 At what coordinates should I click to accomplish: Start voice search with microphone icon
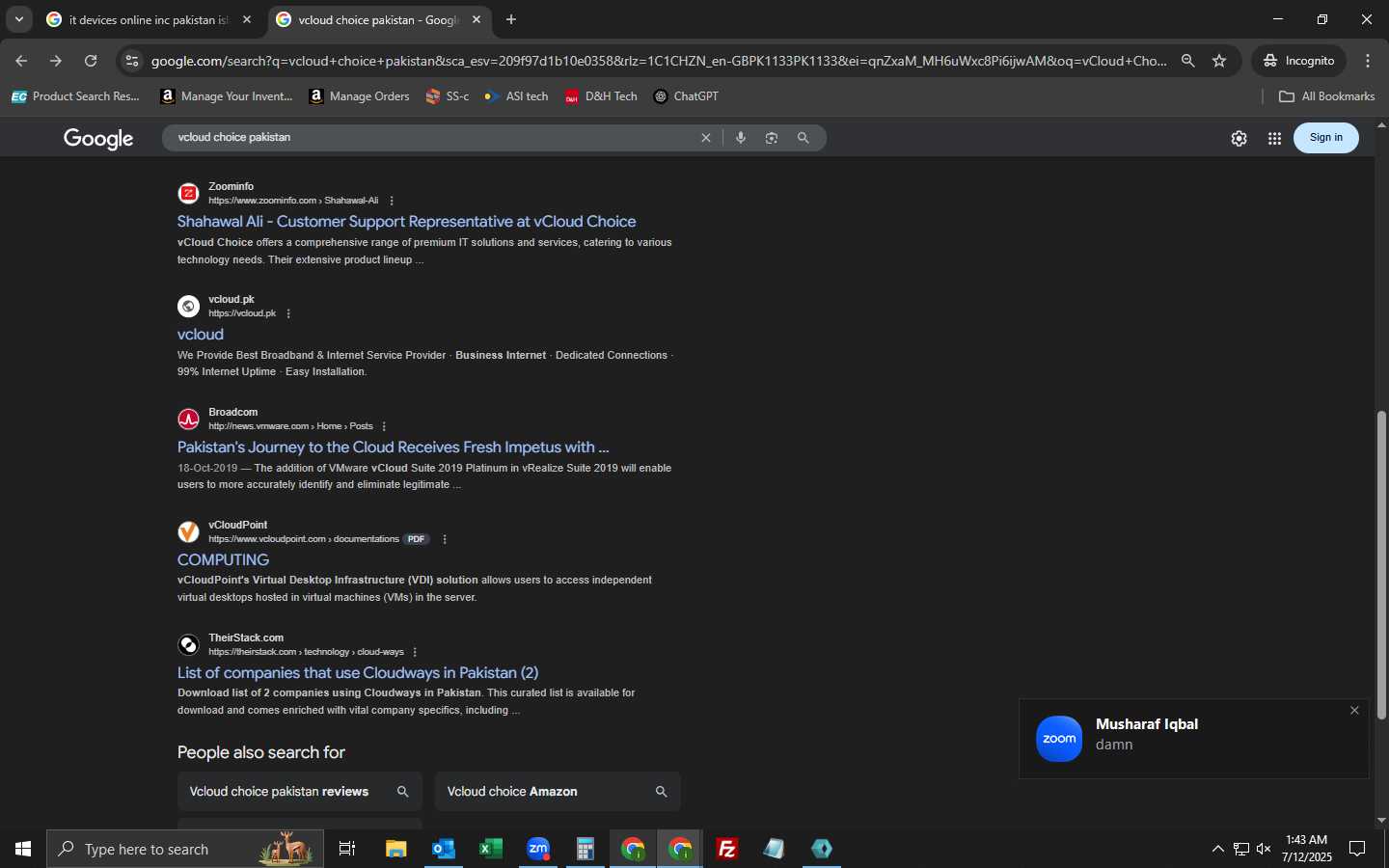point(741,138)
